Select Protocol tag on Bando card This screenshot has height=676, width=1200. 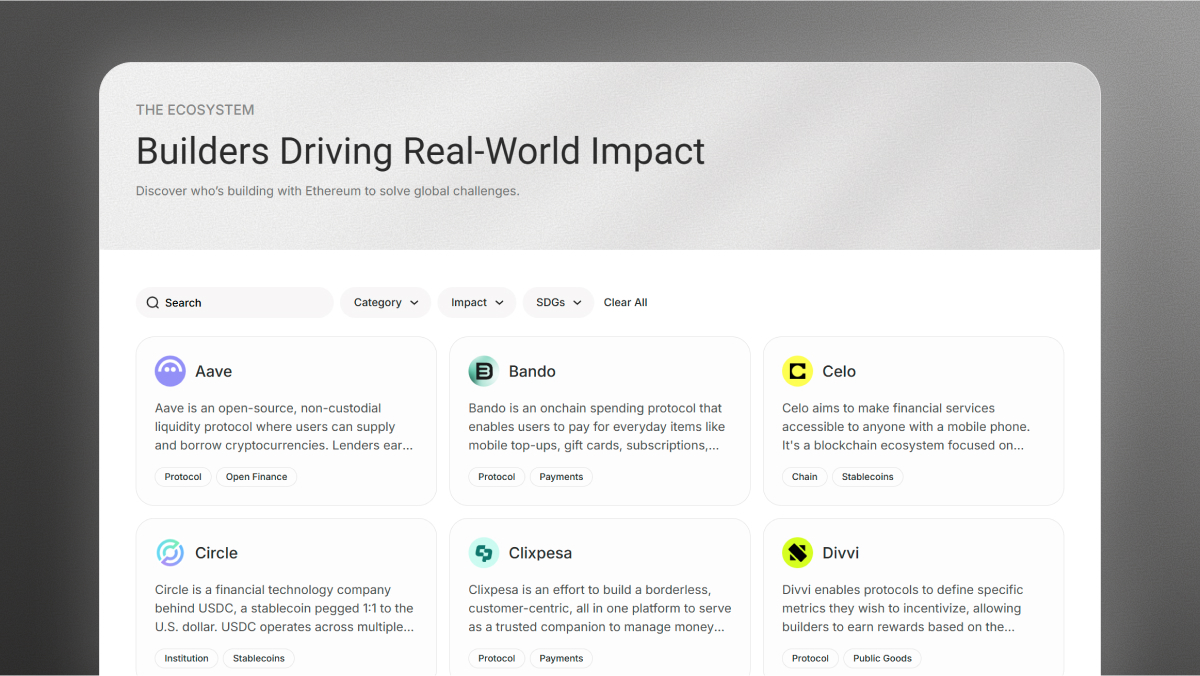tap(497, 477)
